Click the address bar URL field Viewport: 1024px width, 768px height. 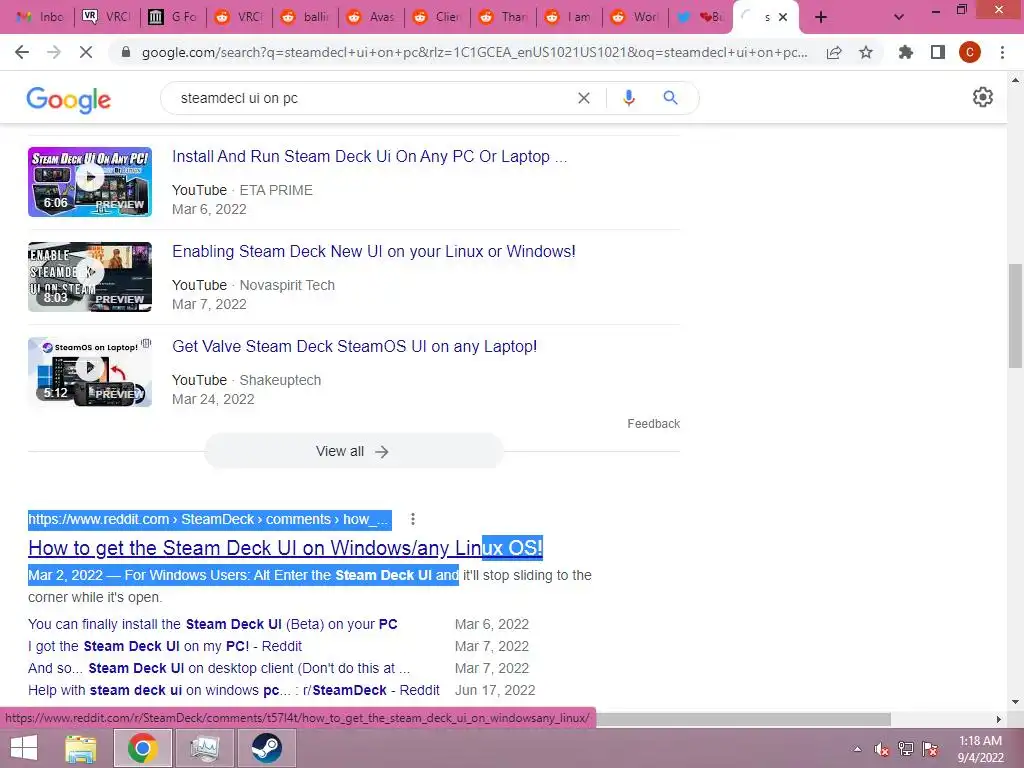[x=474, y=52]
